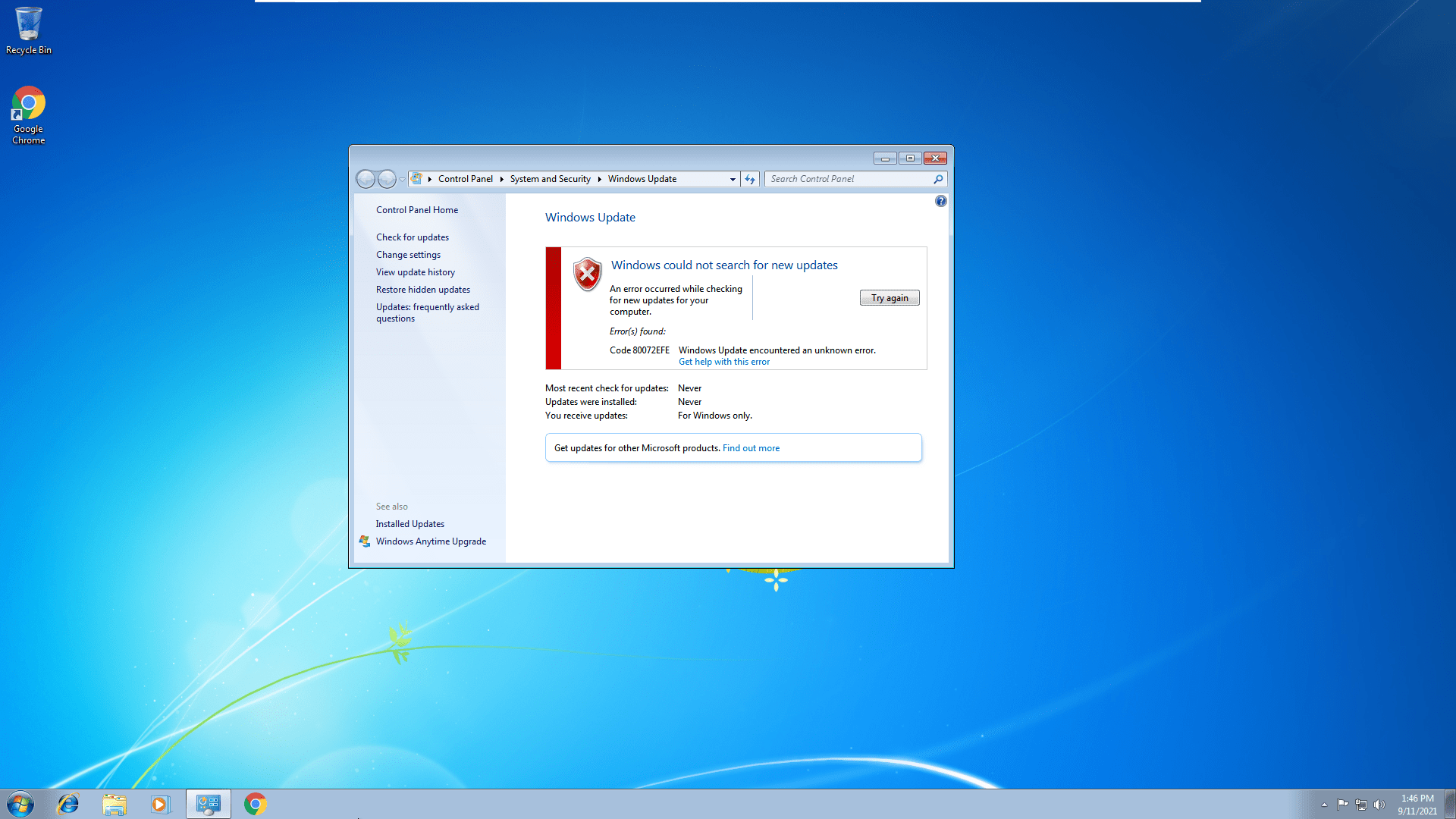Open Google Chrome desktop shortcut

pos(28,115)
